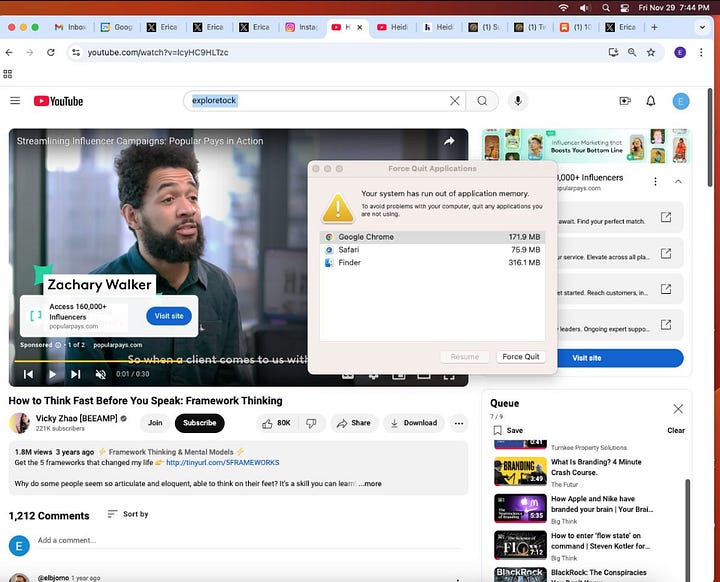
Task: Open Chrome profile avatar
Action: pos(680,52)
